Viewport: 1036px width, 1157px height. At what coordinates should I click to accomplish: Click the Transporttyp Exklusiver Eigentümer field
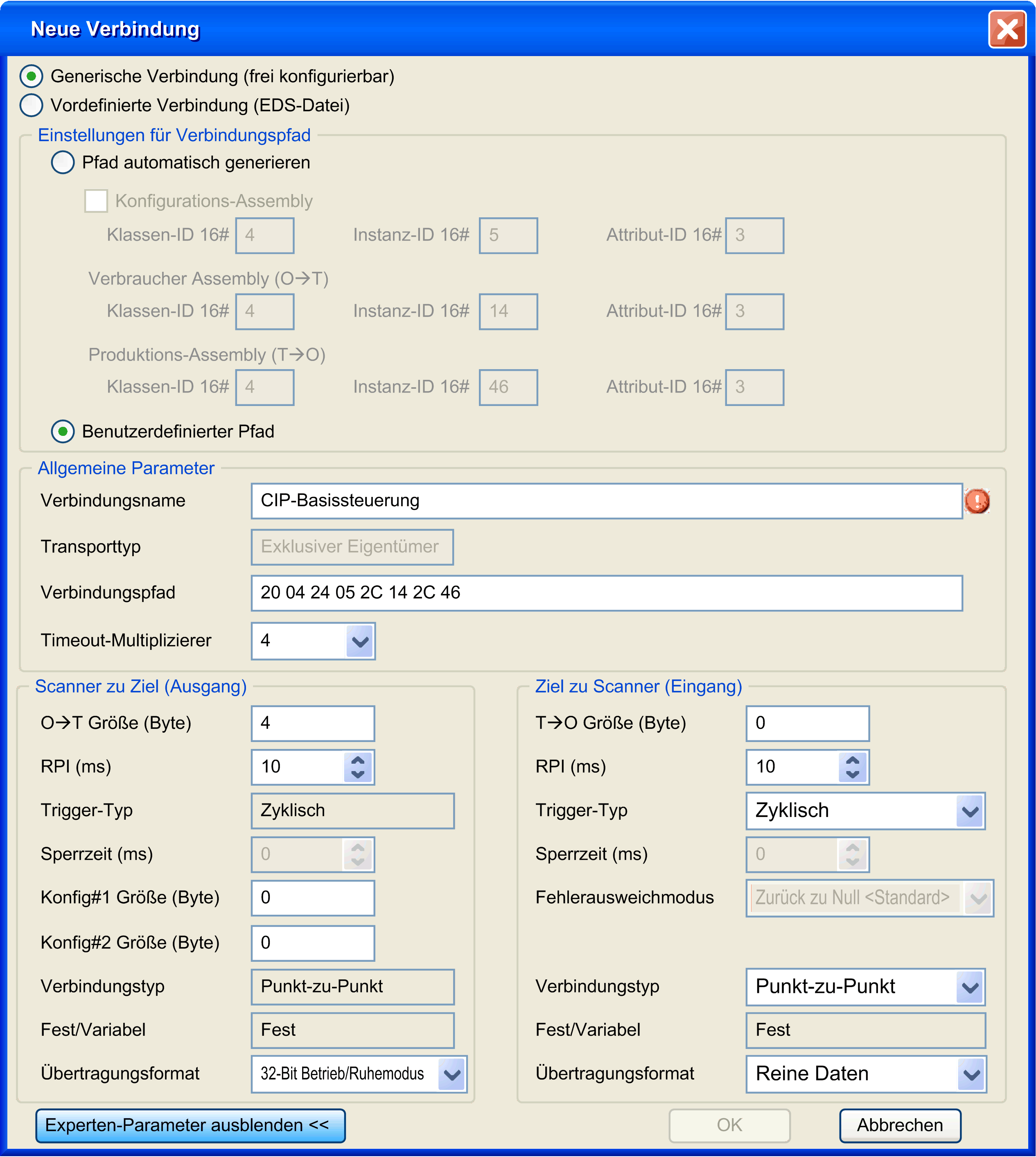[x=352, y=547]
